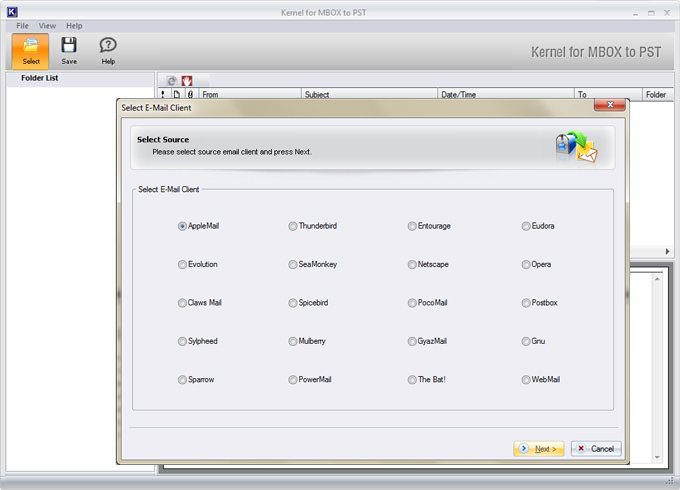Image resolution: width=680 pixels, height=490 pixels.
Task: Click the red stop icon above message list
Action: point(186,81)
